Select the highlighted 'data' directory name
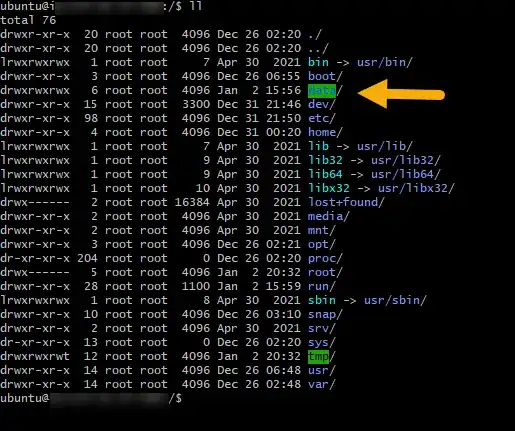Image resolution: width=515 pixels, height=431 pixels. pos(322,91)
